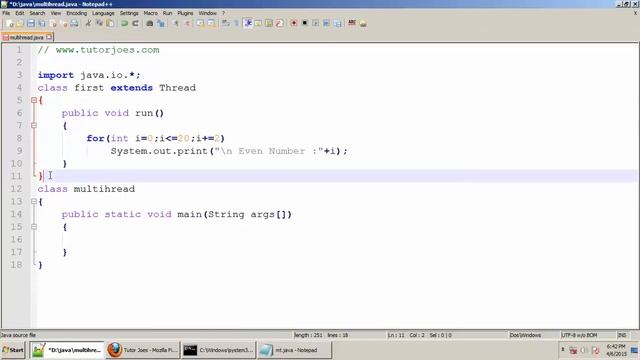Click the red Record Macro icon
Viewport: 640px width, 360px height.
coord(293,23)
